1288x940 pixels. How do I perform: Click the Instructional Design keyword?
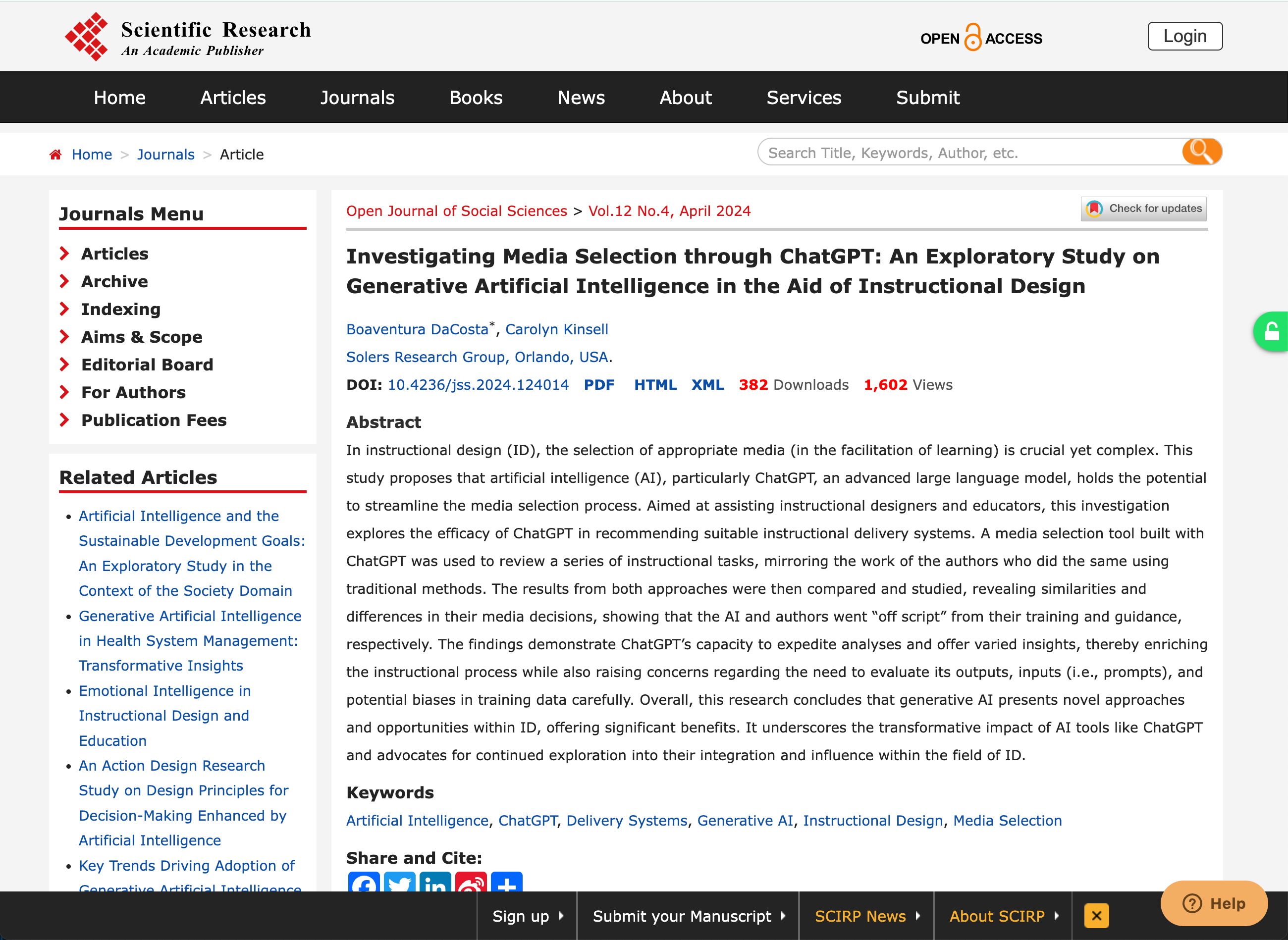point(873,821)
